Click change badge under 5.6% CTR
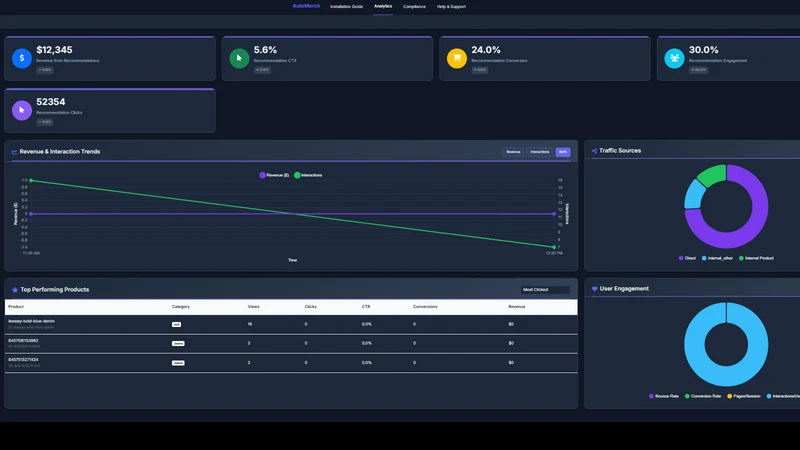The width and height of the screenshot is (800, 450). click(262, 70)
